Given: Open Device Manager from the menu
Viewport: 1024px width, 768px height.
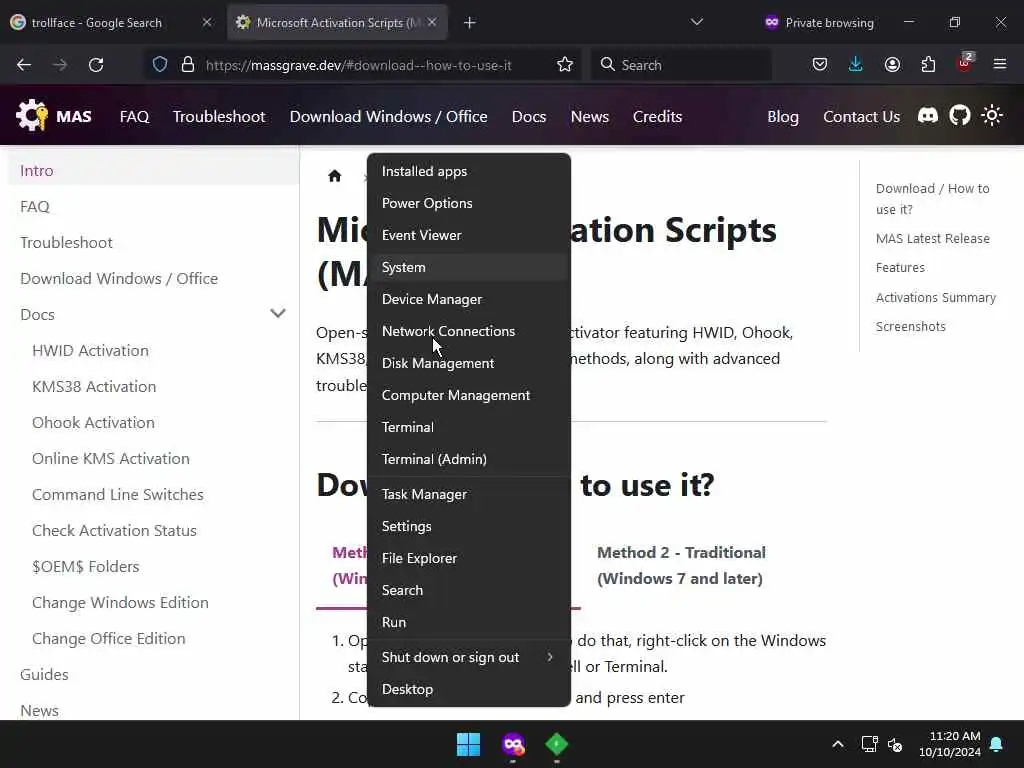Looking at the screenshot, I should pos(468,299).
